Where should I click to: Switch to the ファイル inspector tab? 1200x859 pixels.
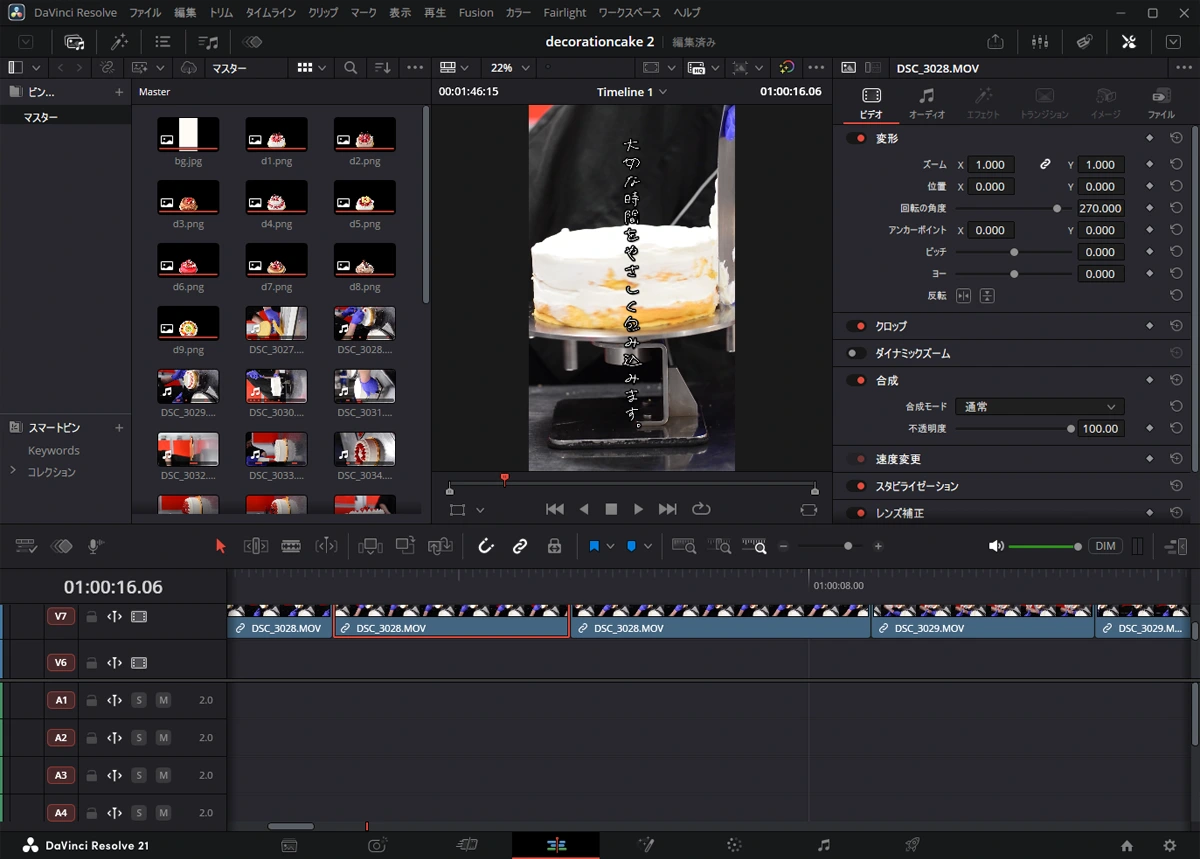(x=1161, y=102)
